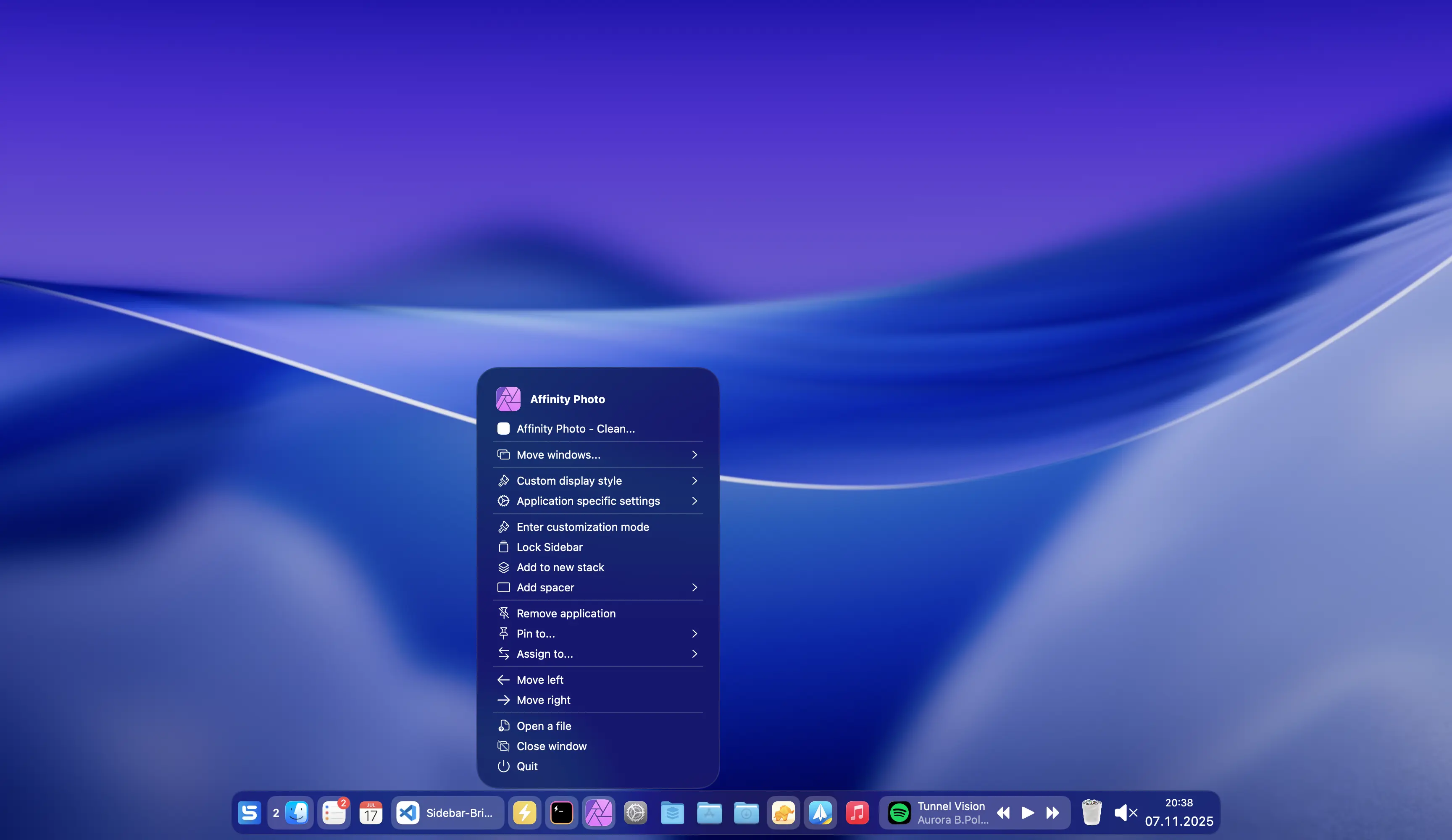The width and height of the screenshot is (1452, 840).
Task: Launch the Sidebar-Bri project in Visual Studio Code
Action: [407, 813]
